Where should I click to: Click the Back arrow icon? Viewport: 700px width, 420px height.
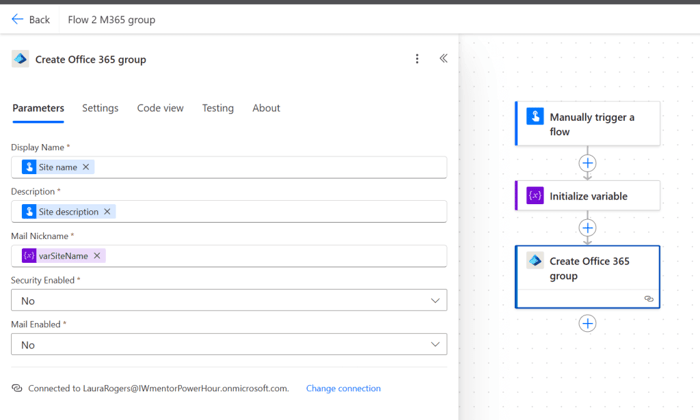click(x=17, y=19)
